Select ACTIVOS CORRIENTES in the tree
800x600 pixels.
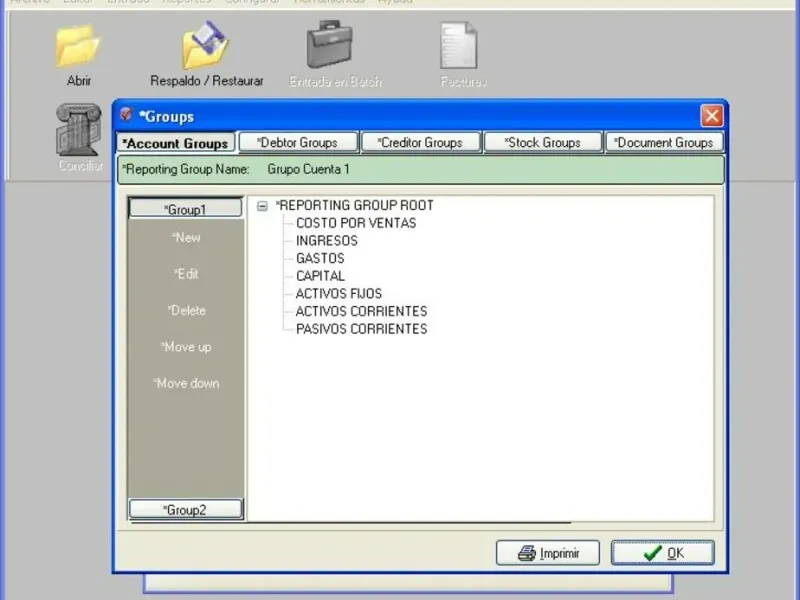[362, 311]
